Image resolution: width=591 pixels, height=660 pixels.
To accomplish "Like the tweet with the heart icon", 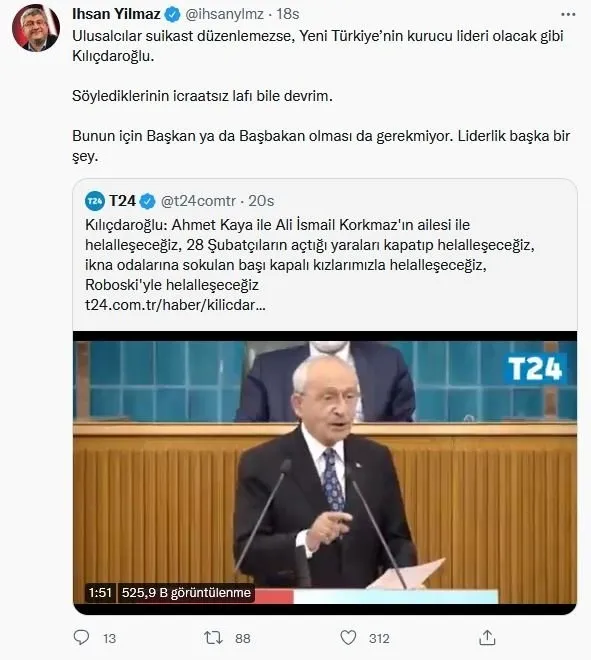I will click(348, 638).
